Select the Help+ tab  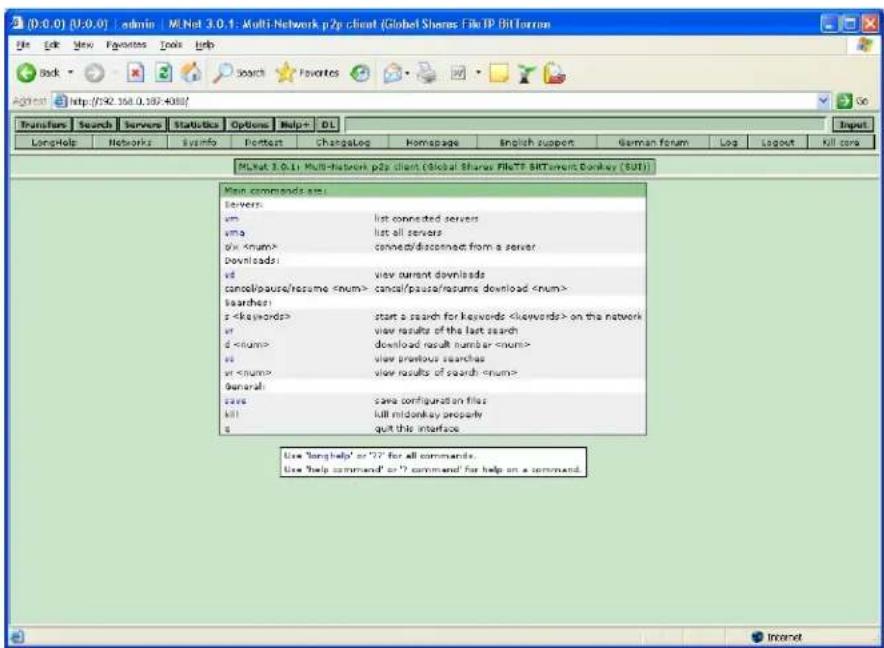tap(295, 125)
